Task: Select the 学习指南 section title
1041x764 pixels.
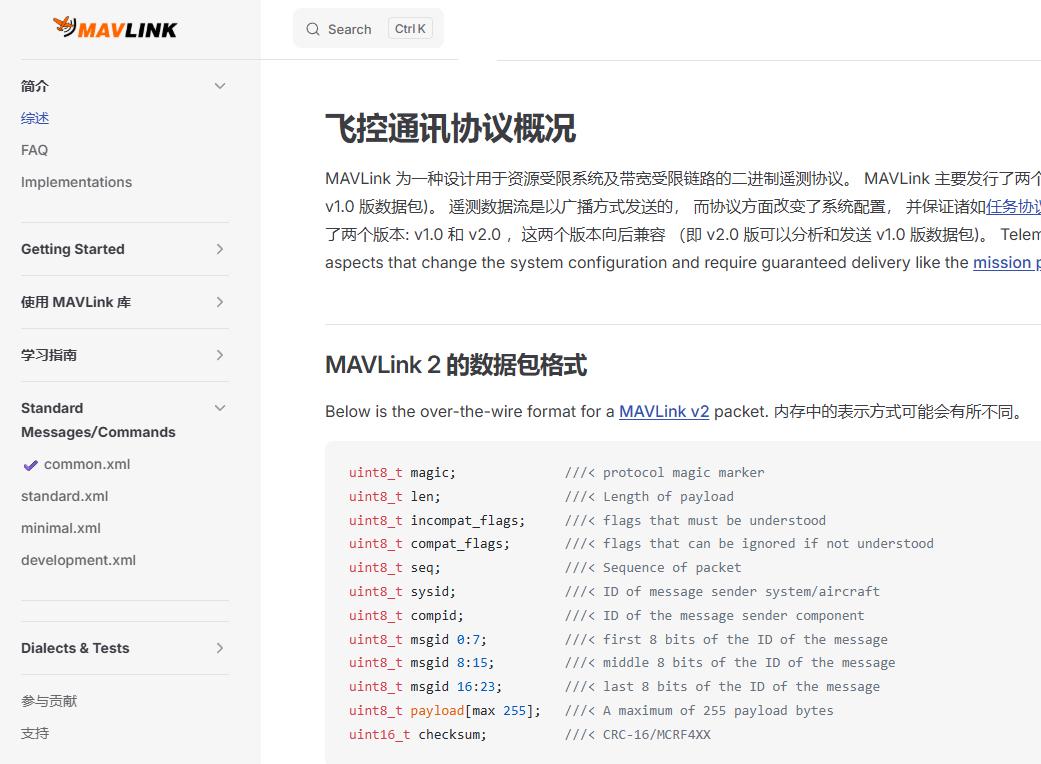Action: point(49,355)
